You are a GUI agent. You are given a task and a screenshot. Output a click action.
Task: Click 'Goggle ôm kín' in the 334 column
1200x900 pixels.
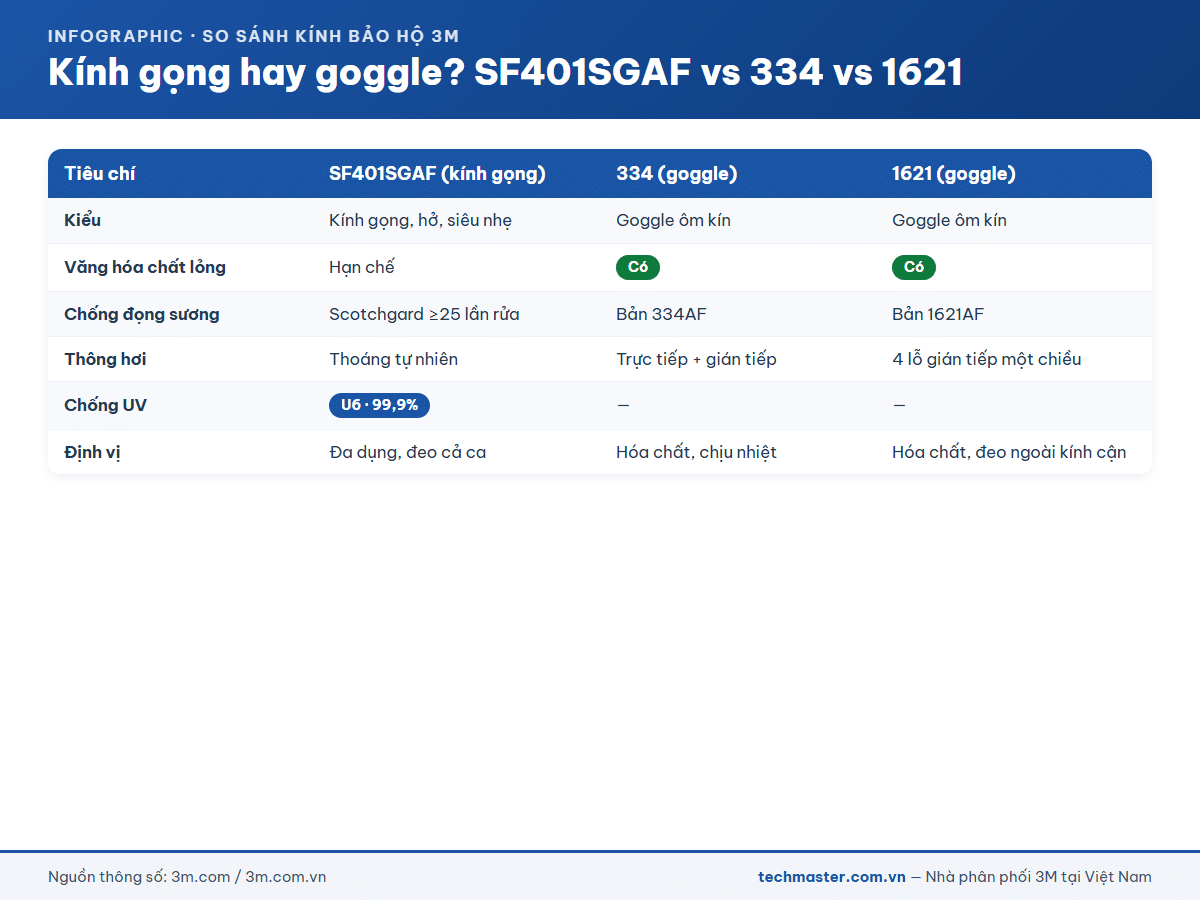673,221
